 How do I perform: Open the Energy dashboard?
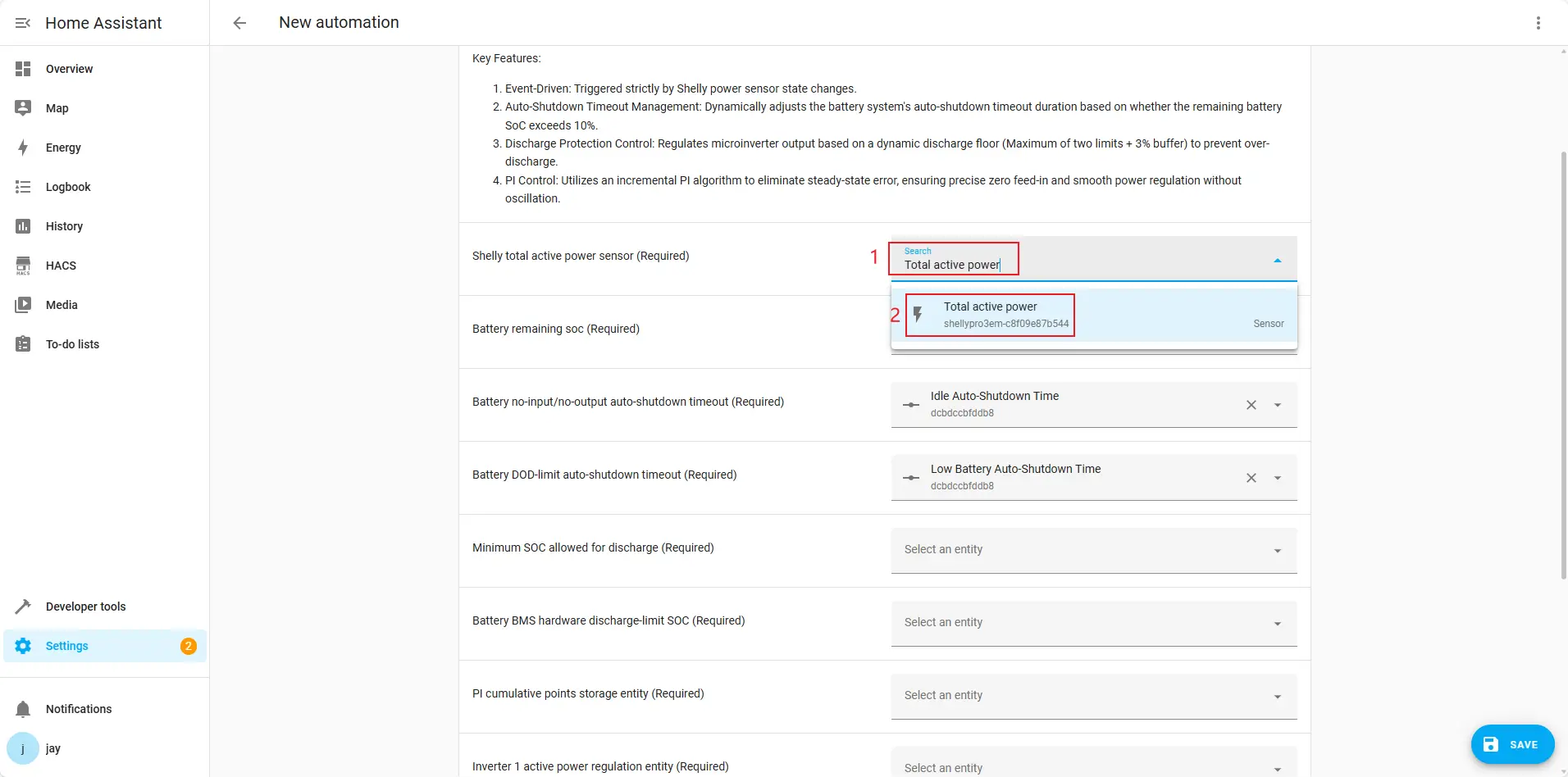pyautogui.click(x=63, y=148)
